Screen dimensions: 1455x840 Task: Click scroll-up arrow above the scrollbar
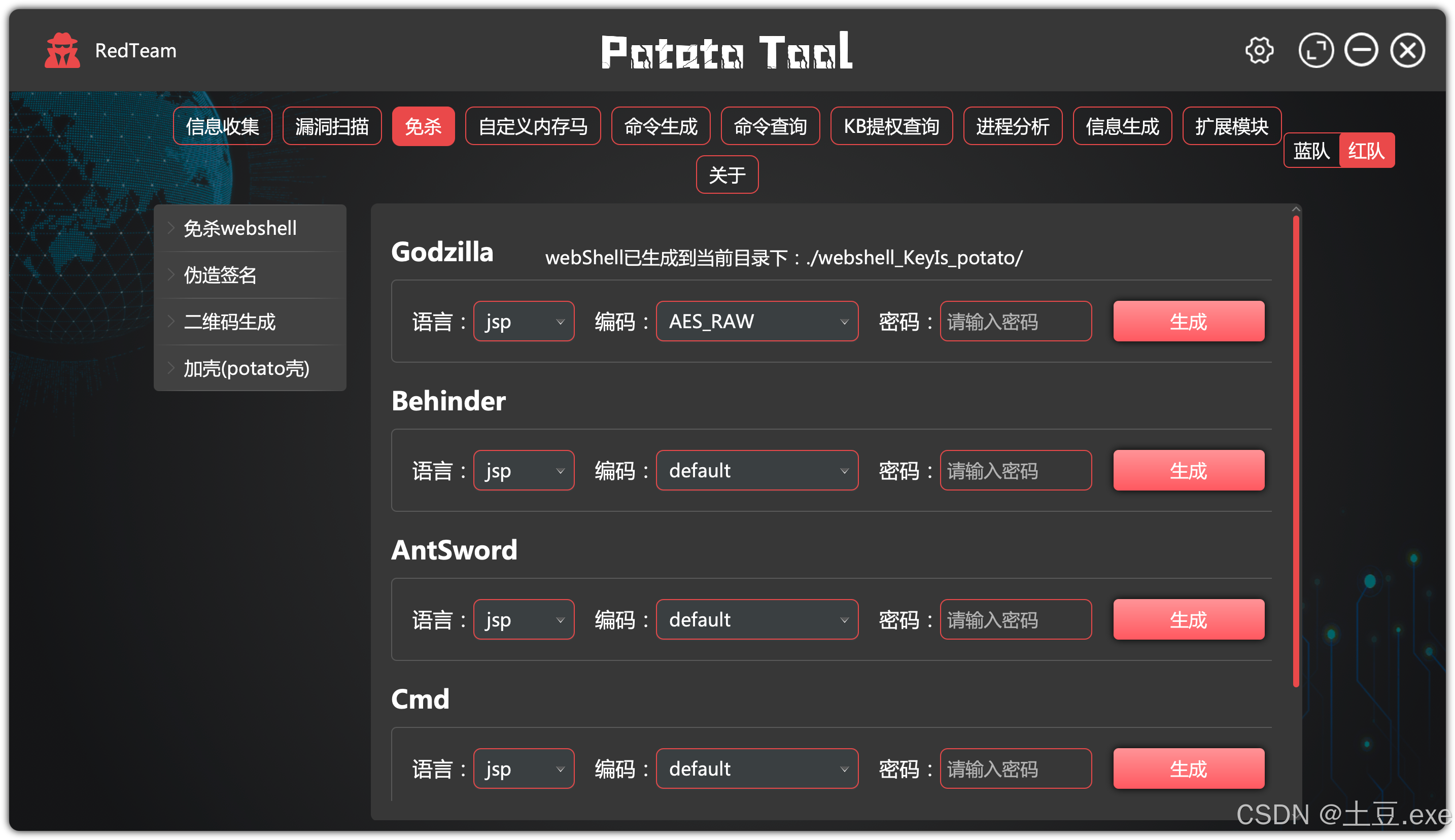pos(1296,209)
